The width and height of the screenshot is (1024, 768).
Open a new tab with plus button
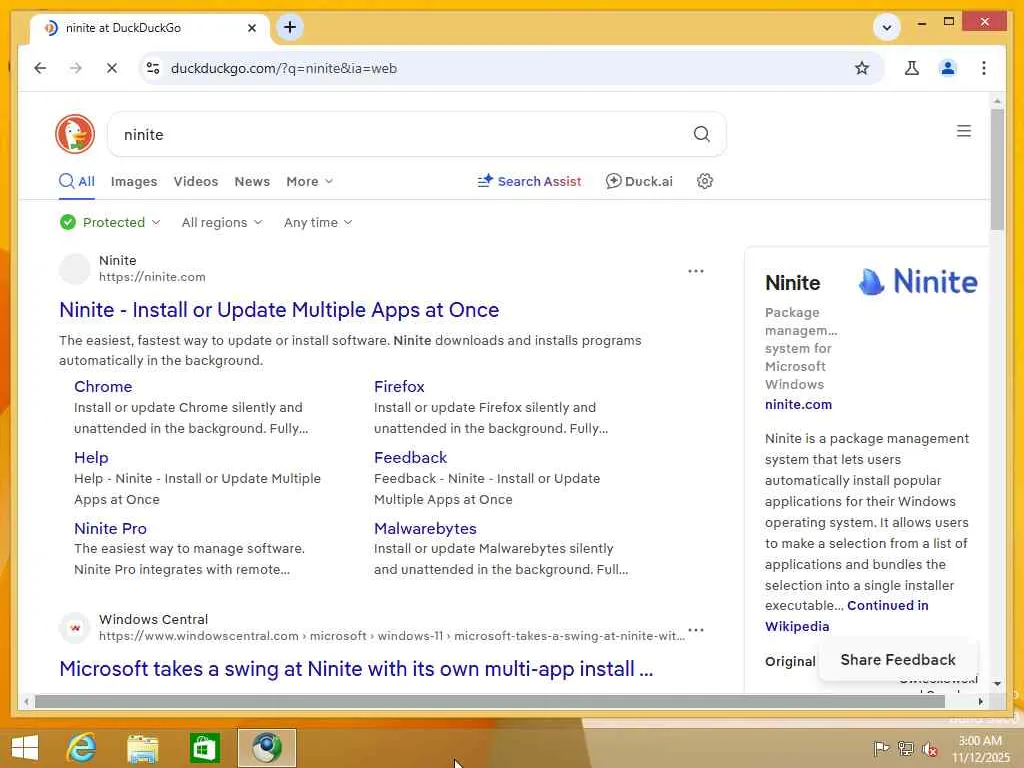[x=290, y=27]
